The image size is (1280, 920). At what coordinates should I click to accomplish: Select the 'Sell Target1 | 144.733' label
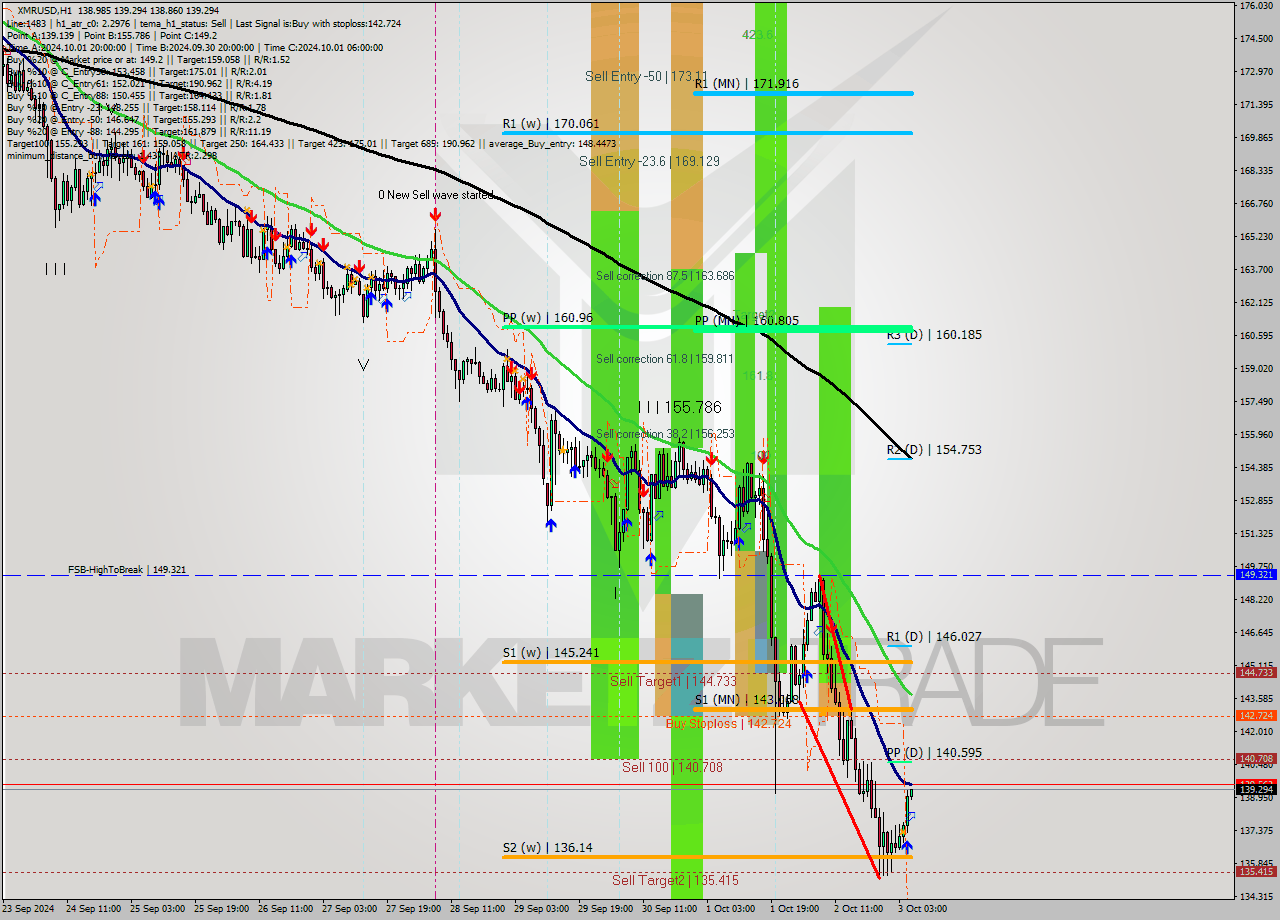point(673,681)
